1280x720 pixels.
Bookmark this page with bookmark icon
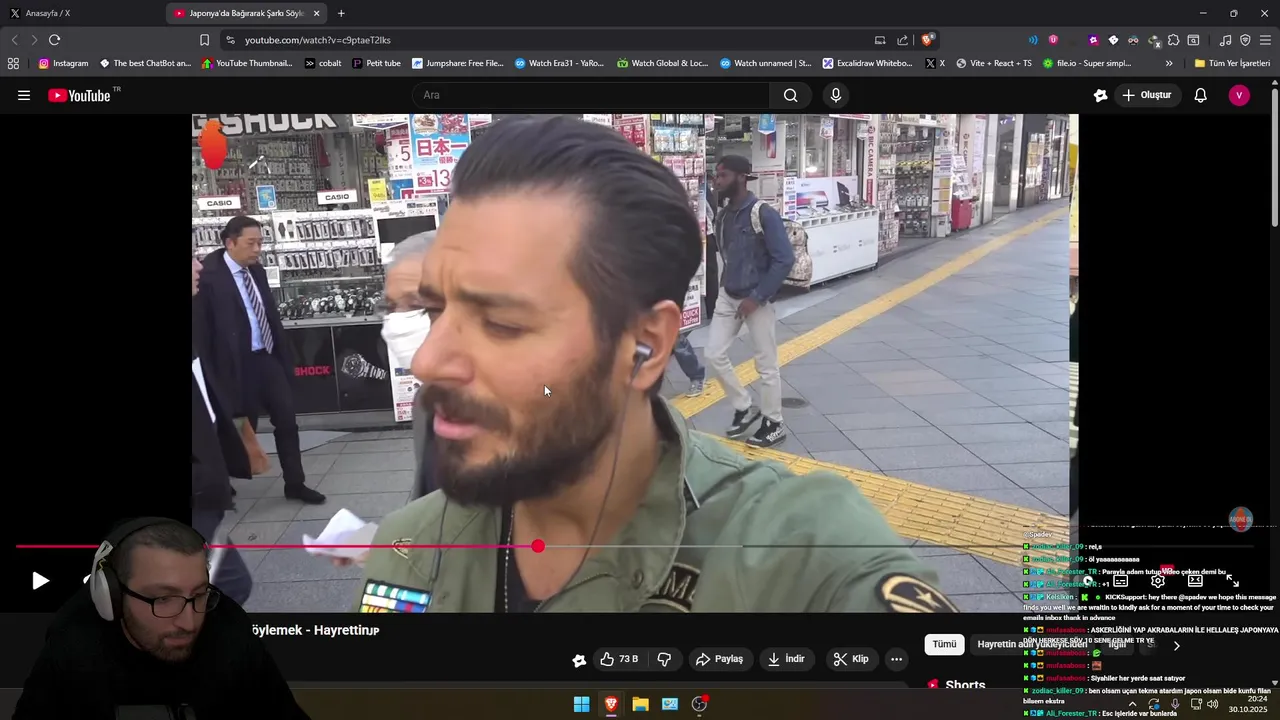[204, 40]
